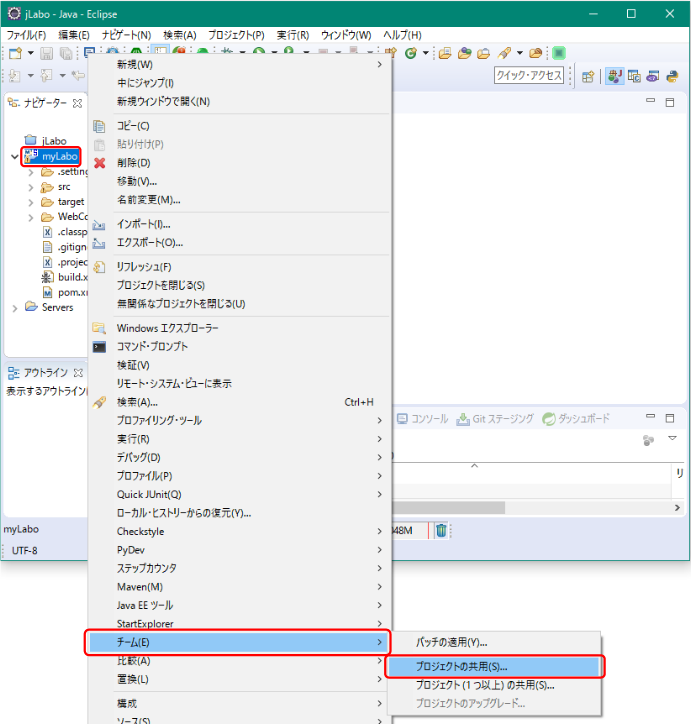Click the green square toolbar icon

[559, 54]
